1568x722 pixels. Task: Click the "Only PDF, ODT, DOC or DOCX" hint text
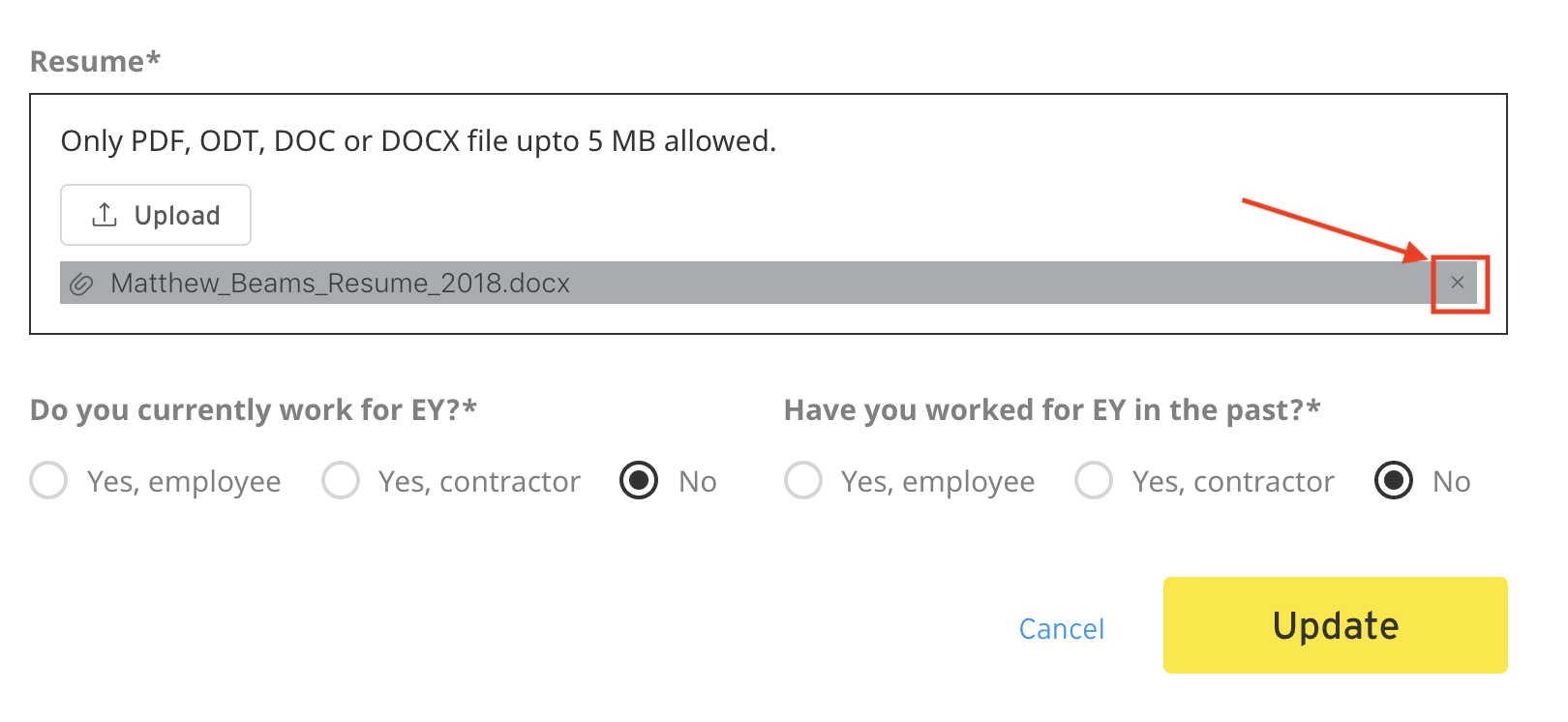pos(418,141)
